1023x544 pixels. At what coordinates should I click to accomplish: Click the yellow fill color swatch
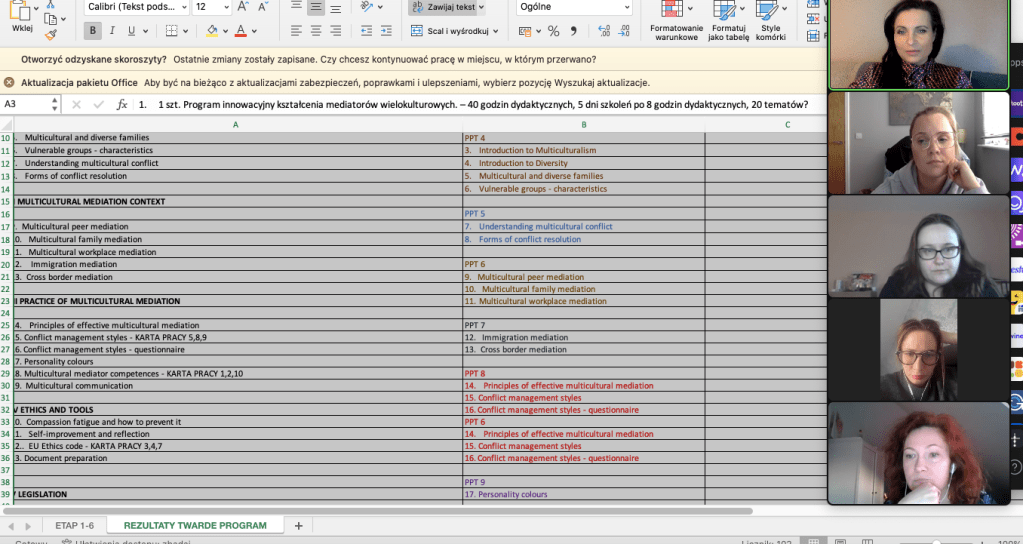coord(212,31)
